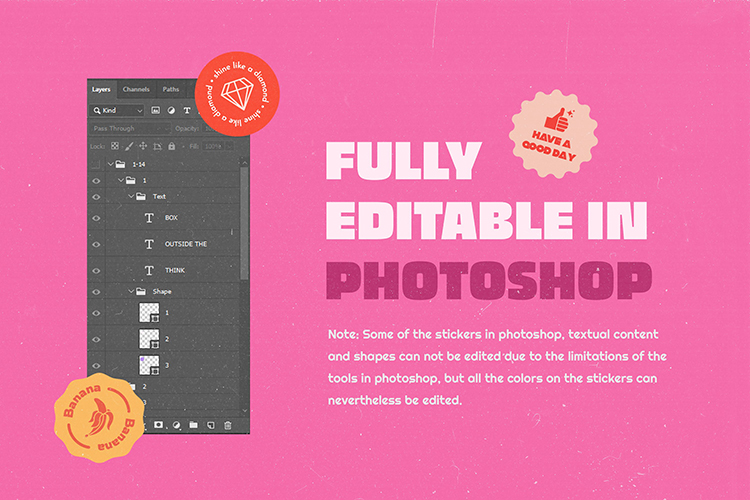Hide the Text group eye icon
The image size is (750, 500).
tap(96, 197)
